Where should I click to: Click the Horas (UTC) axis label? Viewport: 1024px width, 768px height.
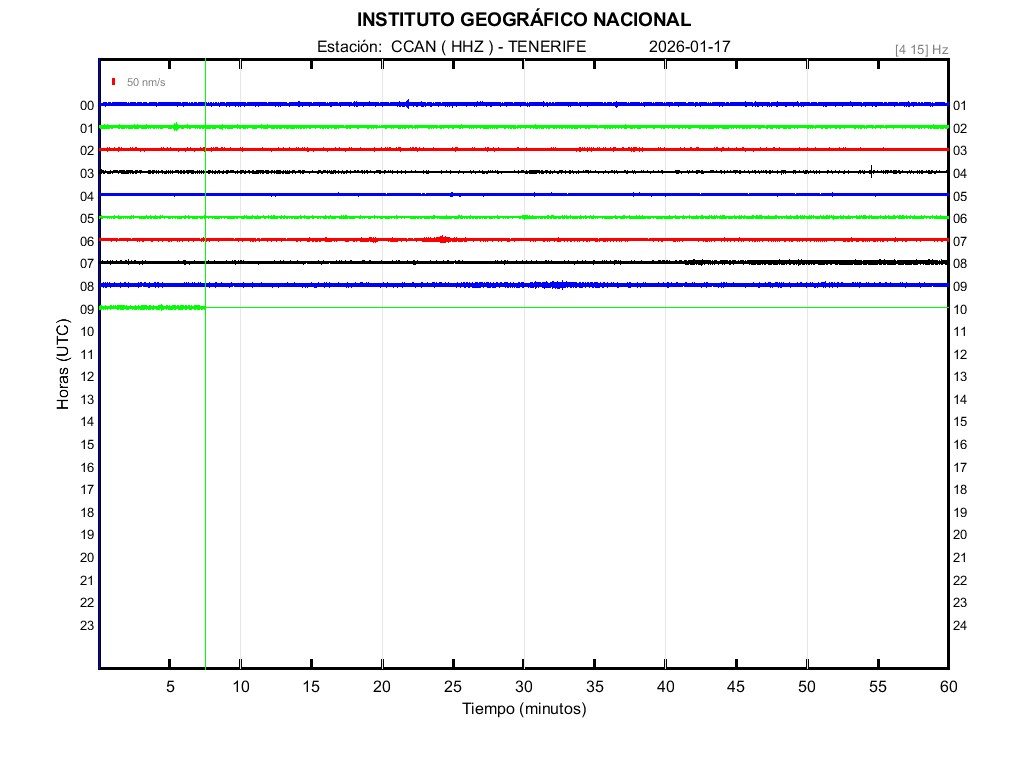pos(63,364)
